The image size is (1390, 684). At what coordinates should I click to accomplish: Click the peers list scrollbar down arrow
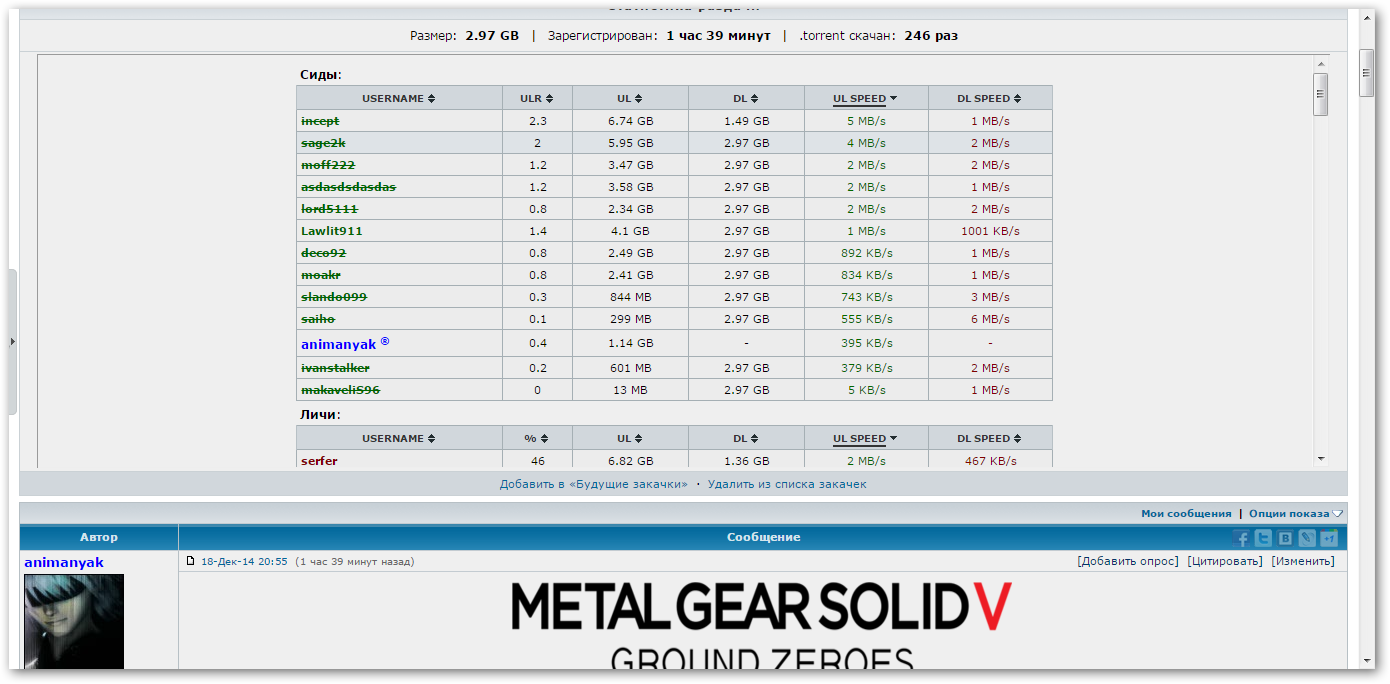click(1321, 458)
